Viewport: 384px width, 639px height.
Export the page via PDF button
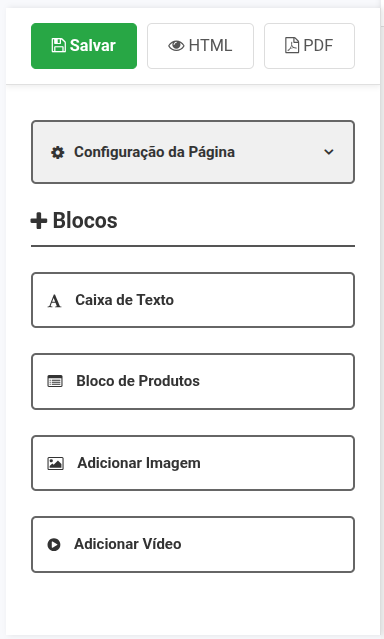[x=309, y=46]
